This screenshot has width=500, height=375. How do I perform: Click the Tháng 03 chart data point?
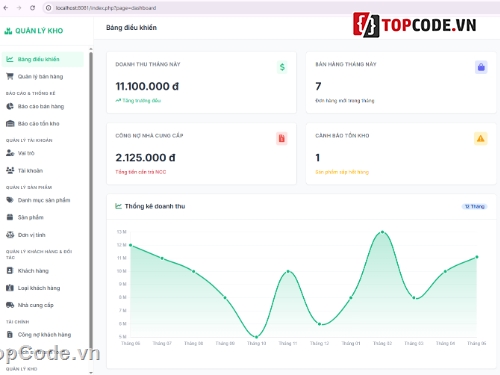pos(414,298)
